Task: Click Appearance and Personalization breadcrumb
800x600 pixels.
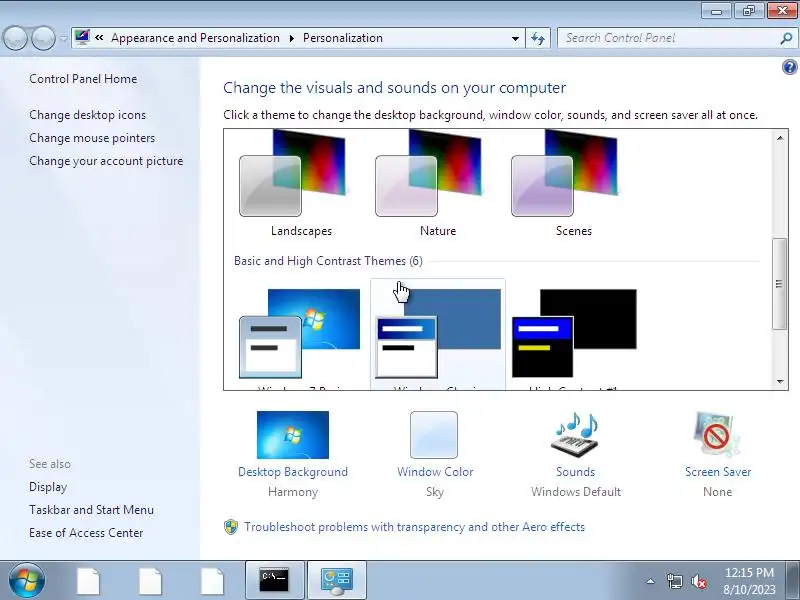Action: point(195,38)
